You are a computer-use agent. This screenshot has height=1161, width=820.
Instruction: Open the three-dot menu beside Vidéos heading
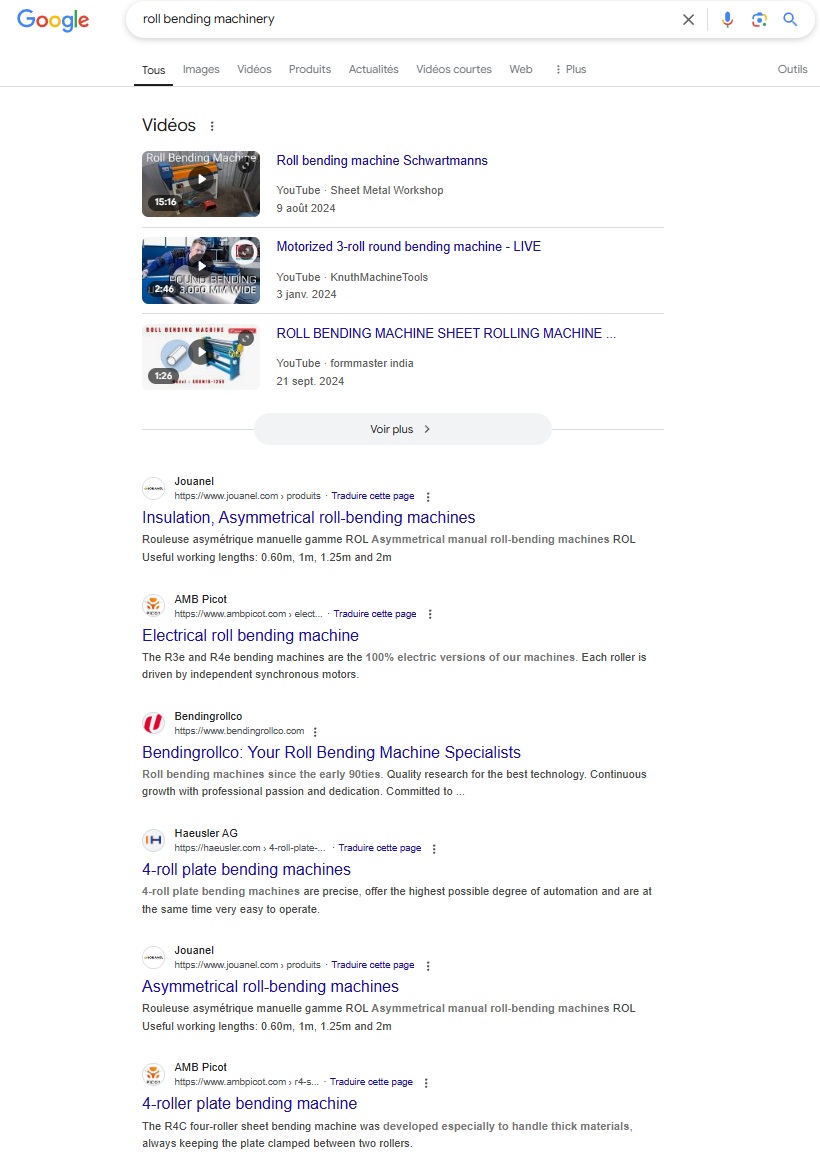[212, 126]
